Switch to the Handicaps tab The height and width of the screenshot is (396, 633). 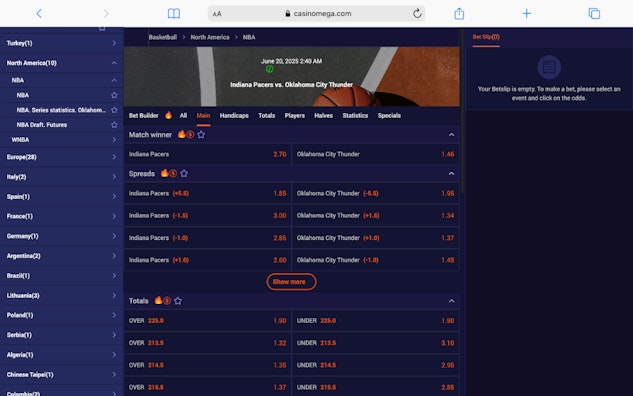coord(234,115)
